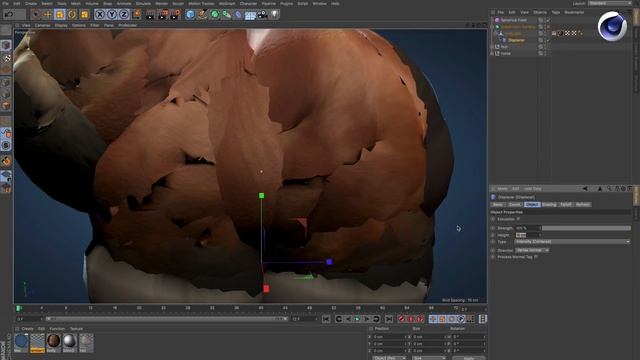
Task: Select the Scale tool
Action: click(x=60, y=15)
